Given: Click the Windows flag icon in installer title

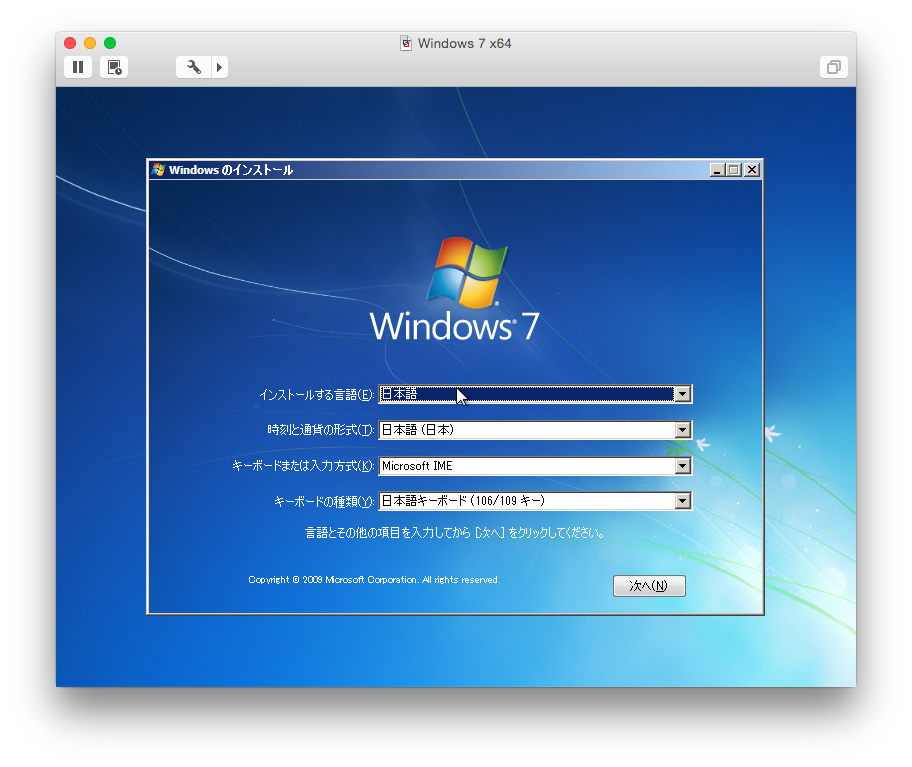Looking at the screenshot, I should pos(158,170).
